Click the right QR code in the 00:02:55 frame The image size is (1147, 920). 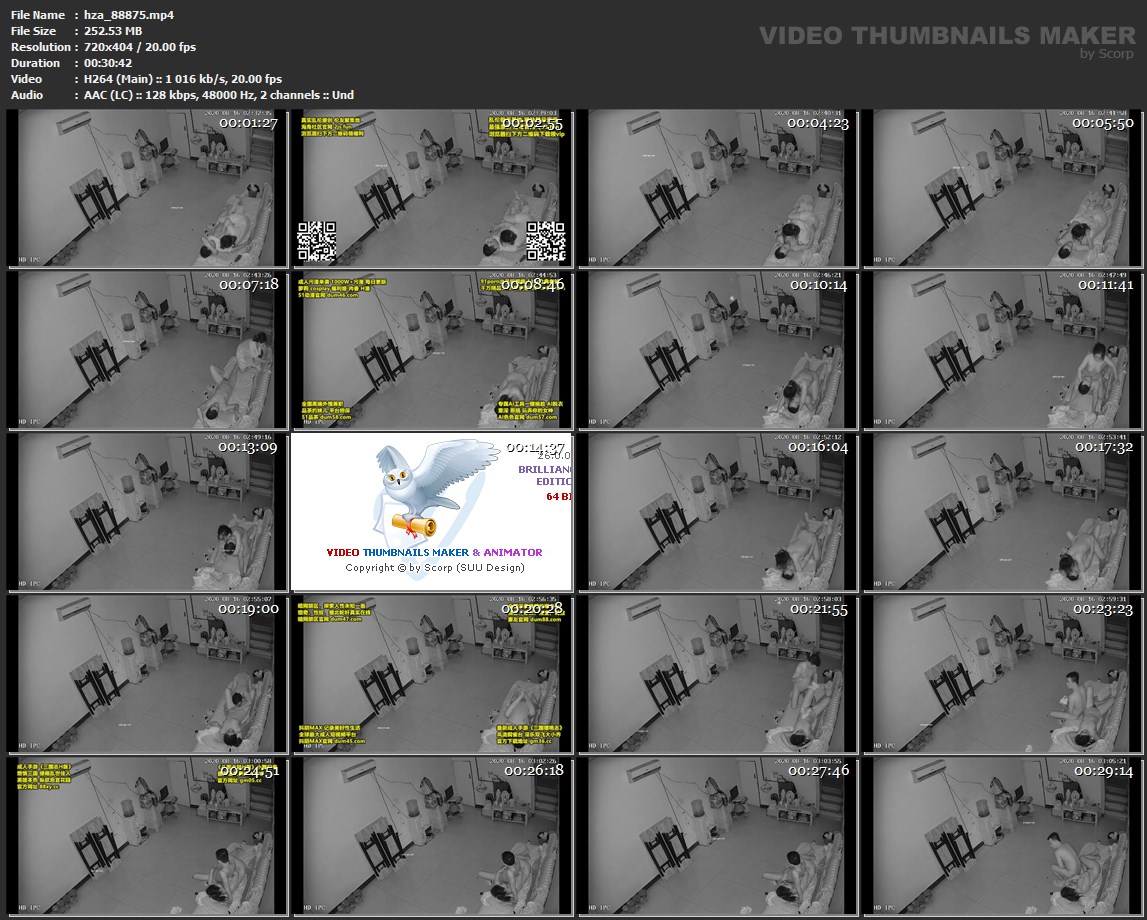546,241
